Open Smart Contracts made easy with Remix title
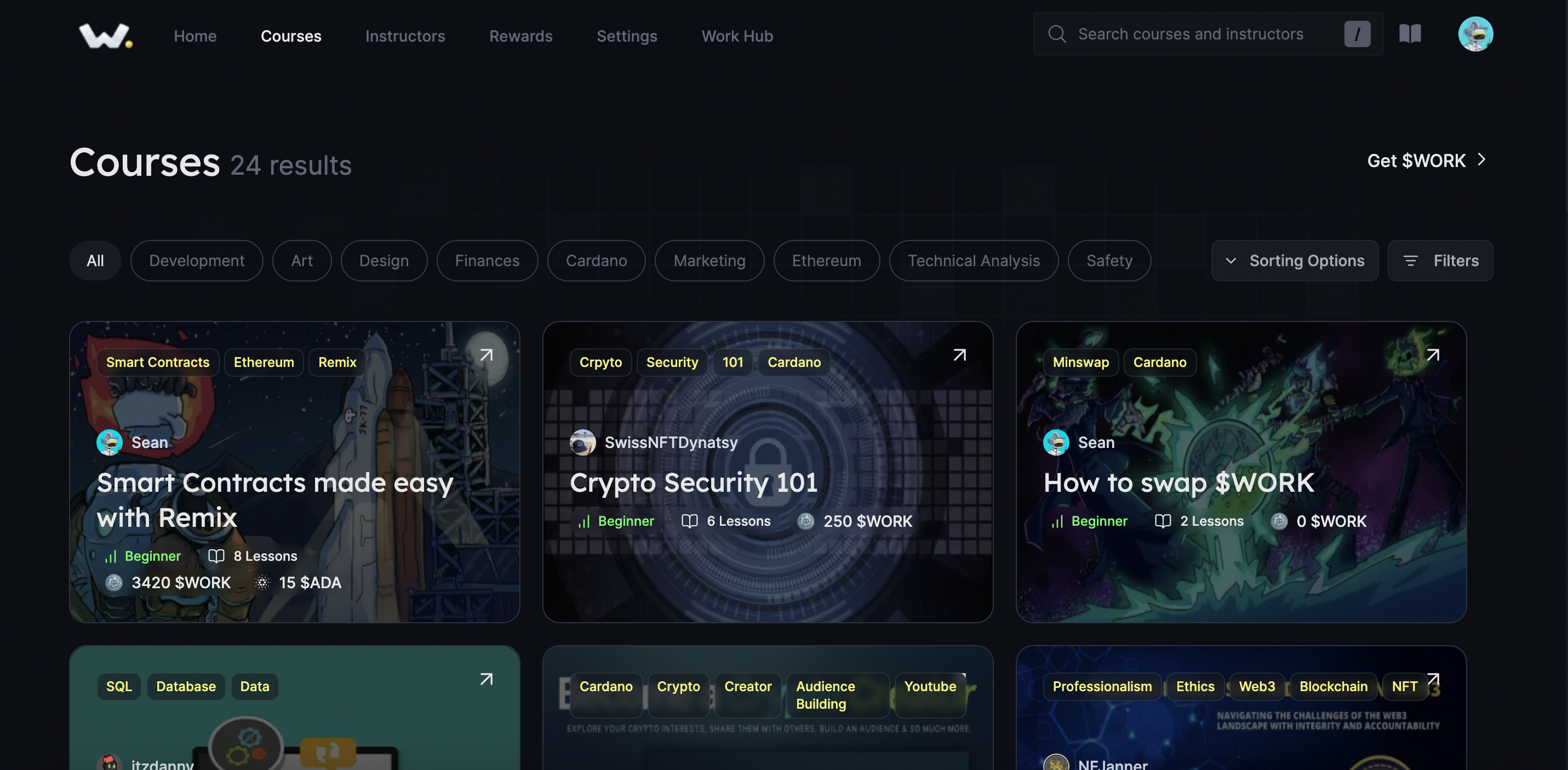The width and height of the screenshot is (1568, 770). point(275,500)
